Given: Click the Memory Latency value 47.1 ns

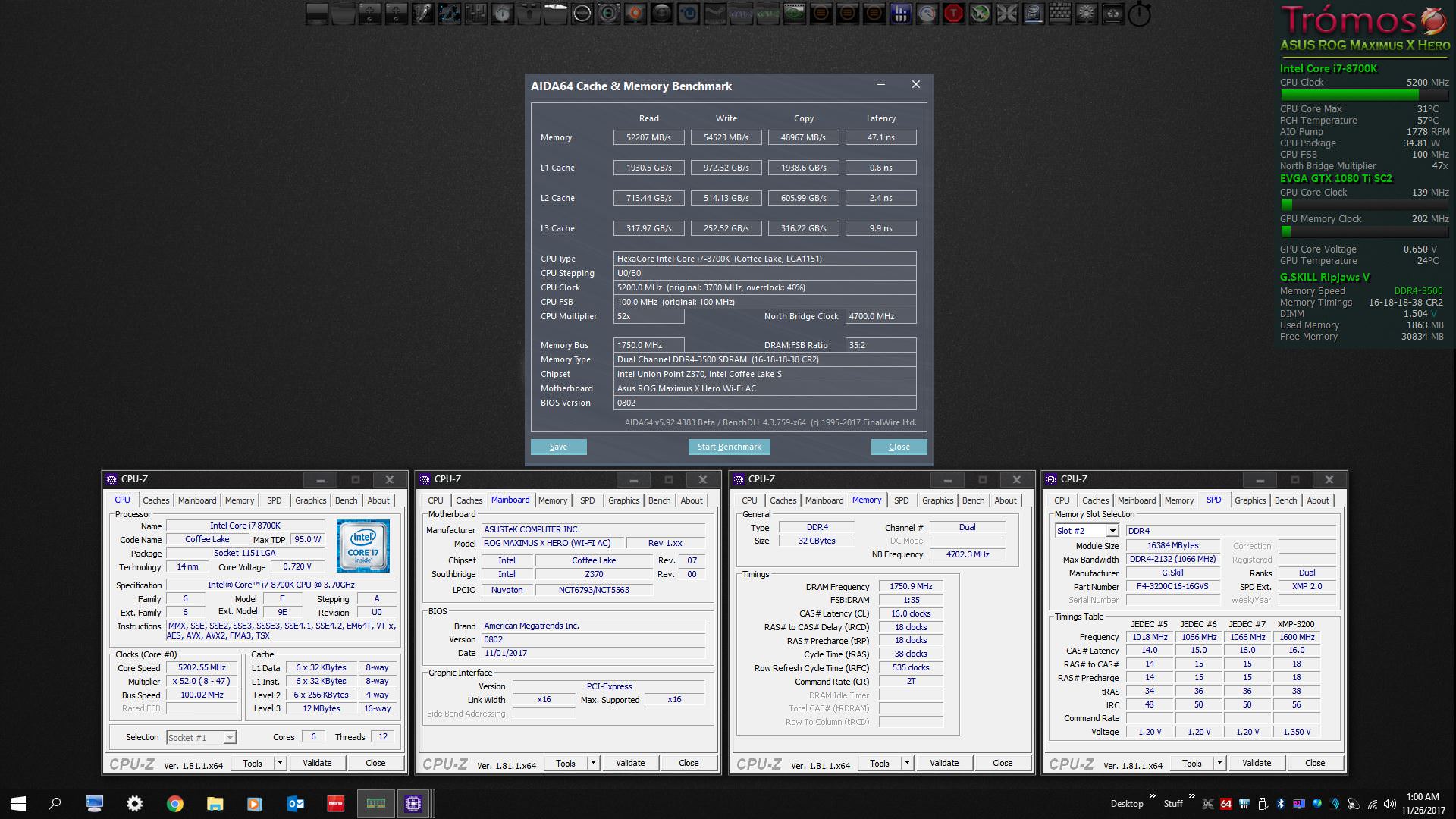Looking at the screenshot, I should point(881,137).
